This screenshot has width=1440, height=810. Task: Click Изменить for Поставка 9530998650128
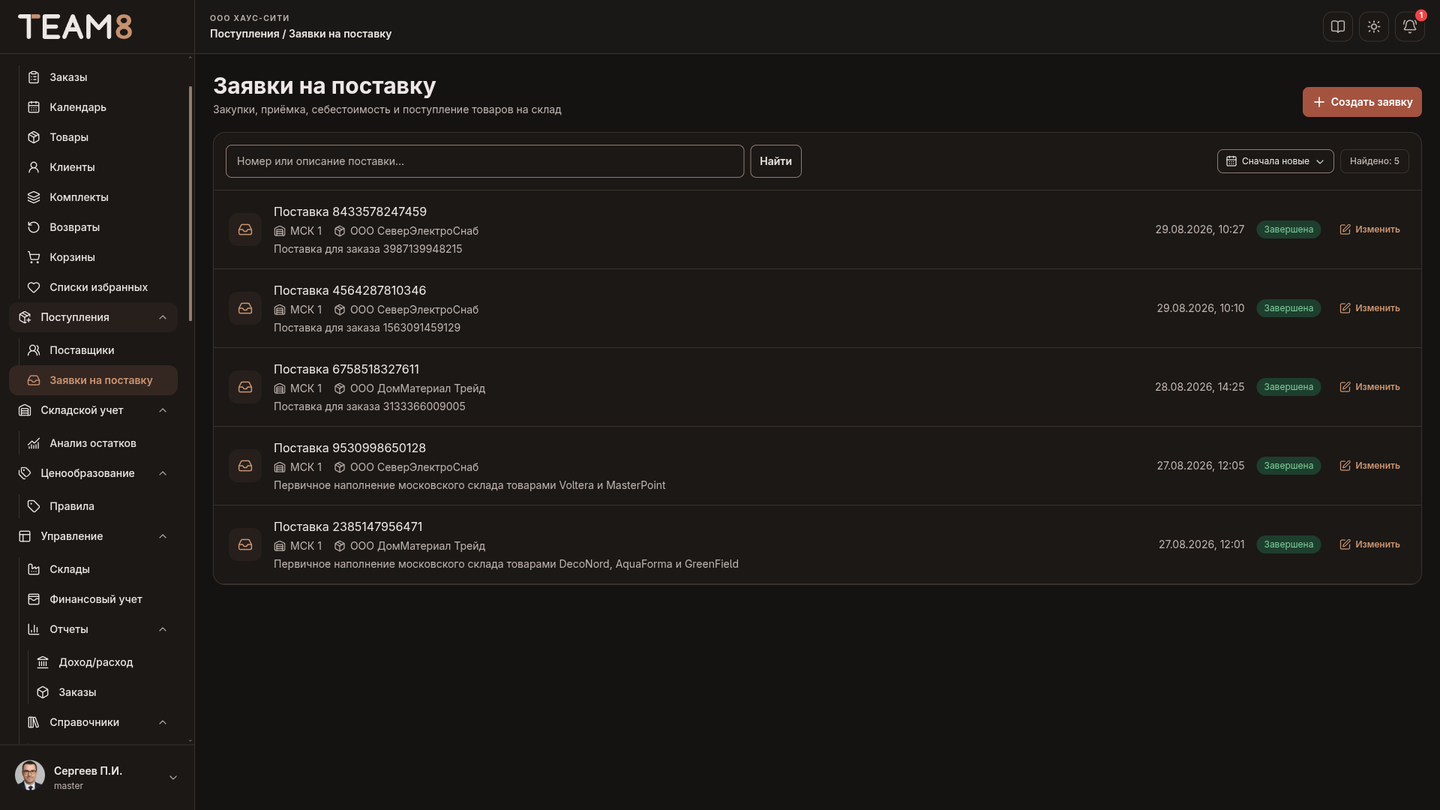(x=1370, y=466)
